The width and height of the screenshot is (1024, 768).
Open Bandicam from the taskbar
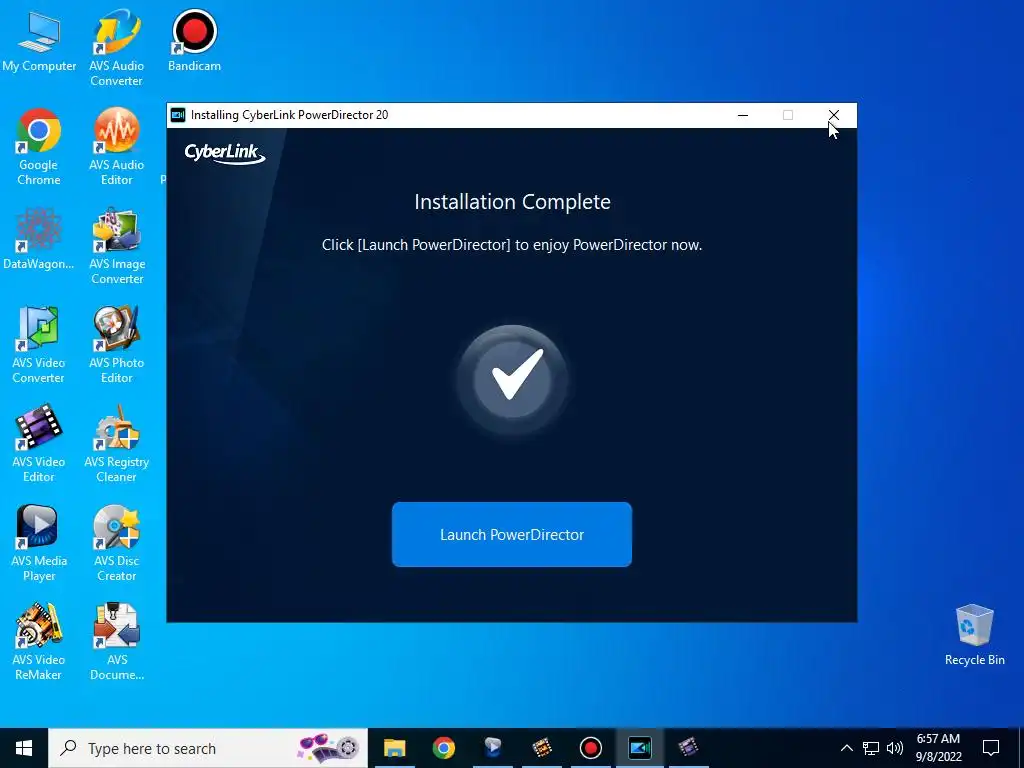coord(590,748)
